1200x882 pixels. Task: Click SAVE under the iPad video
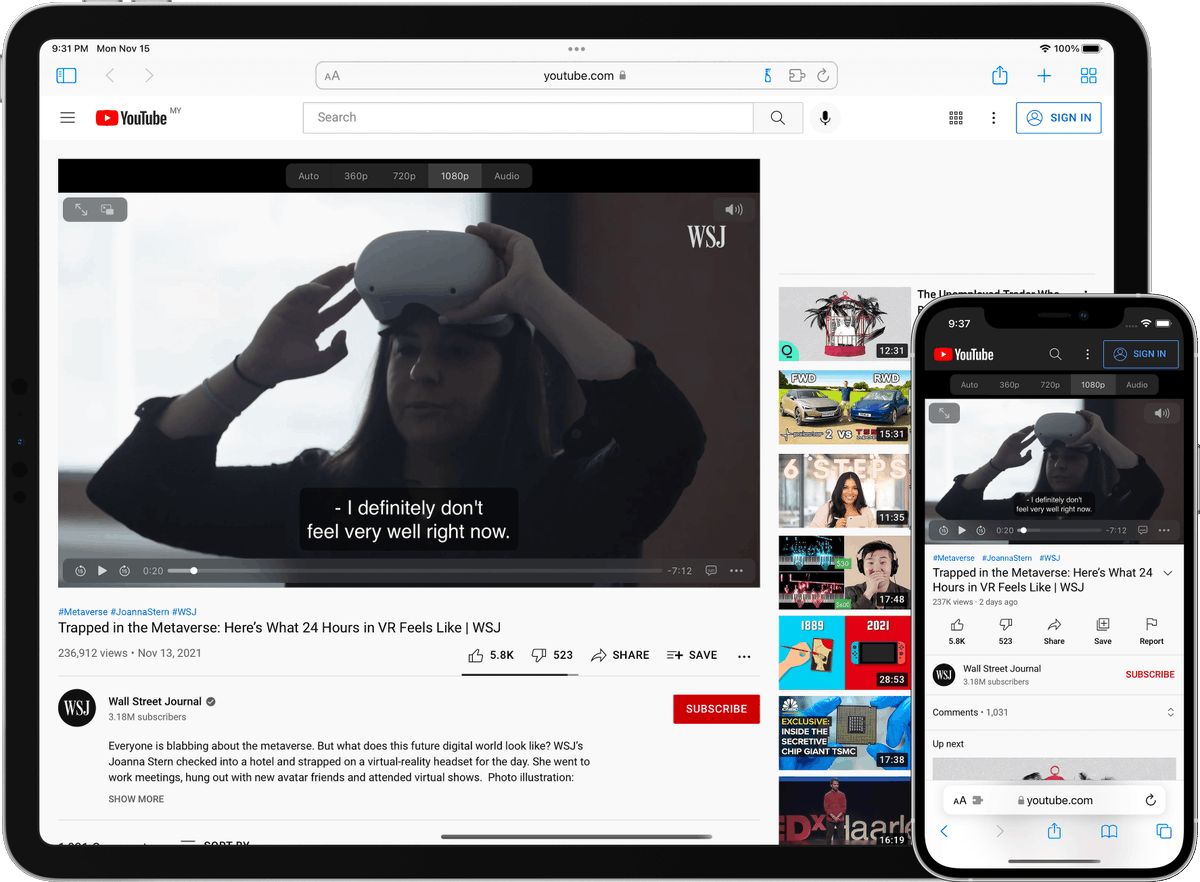tap(692, 655)
